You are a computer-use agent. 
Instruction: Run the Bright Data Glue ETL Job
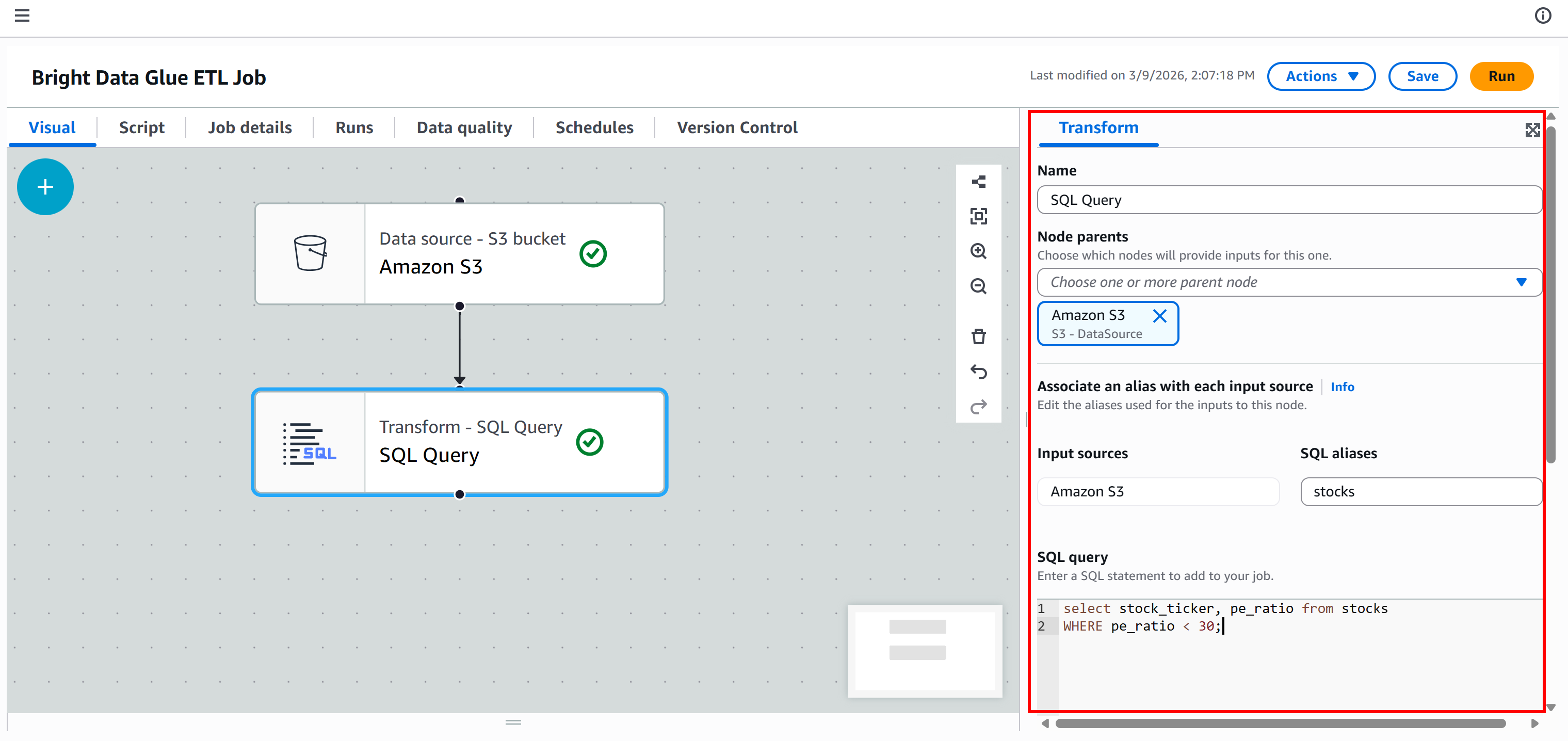coord(1501,76)
